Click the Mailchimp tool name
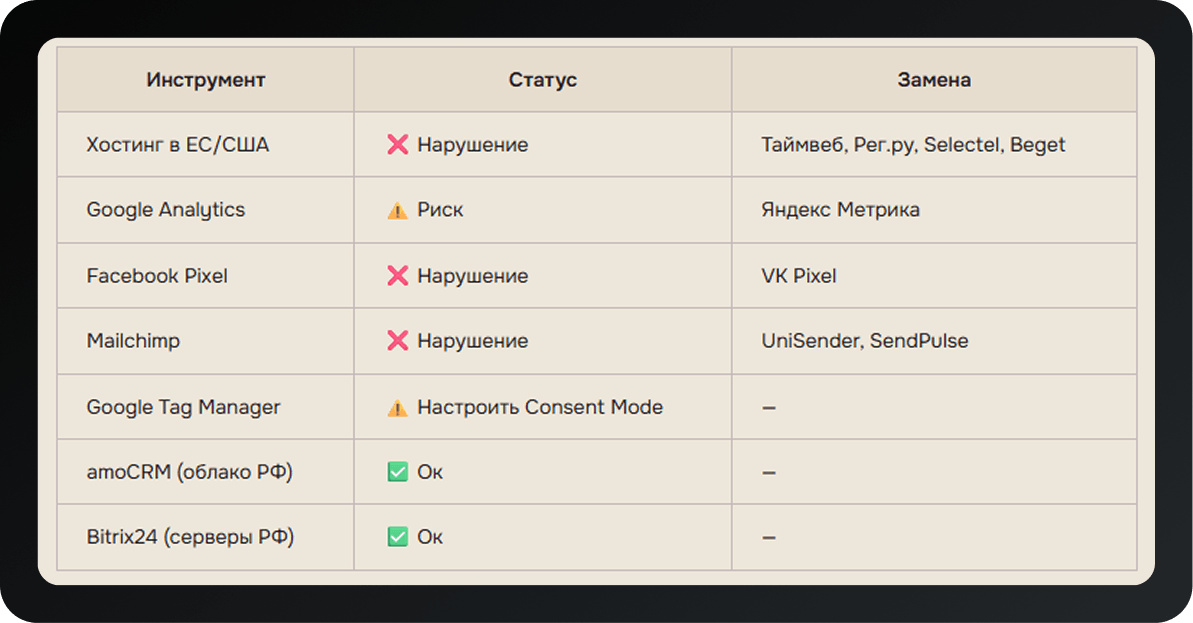1193x623 pixels. point(133,341)
